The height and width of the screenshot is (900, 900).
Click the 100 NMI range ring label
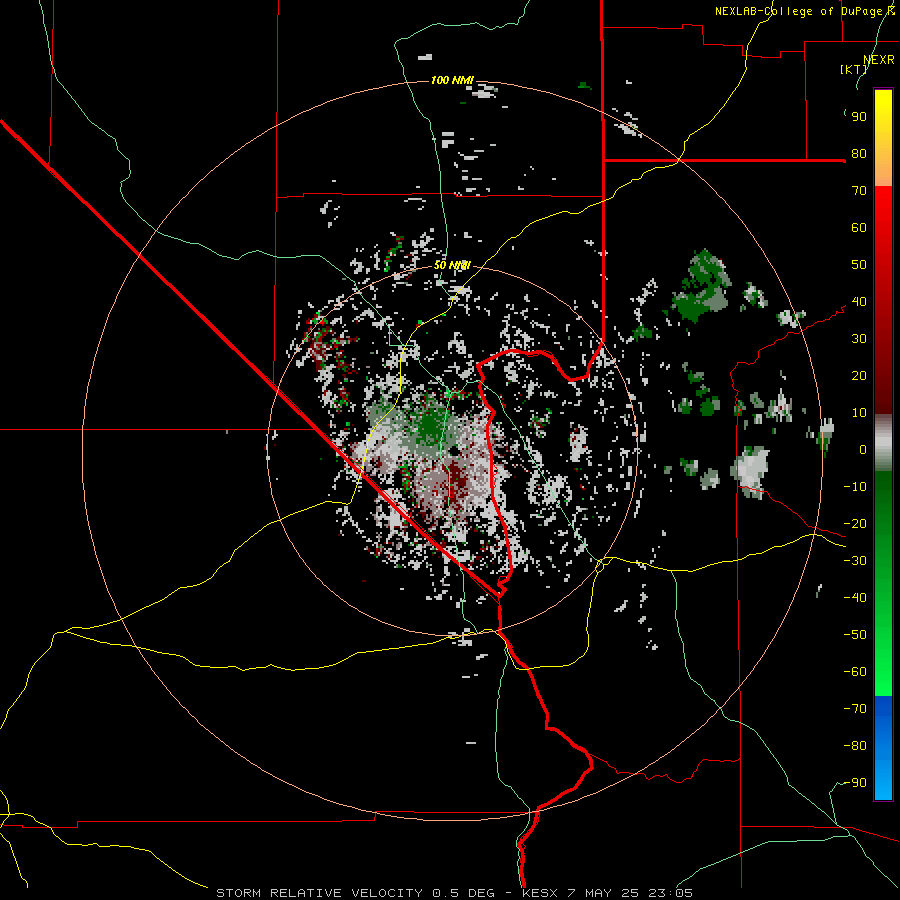[452, 80]
